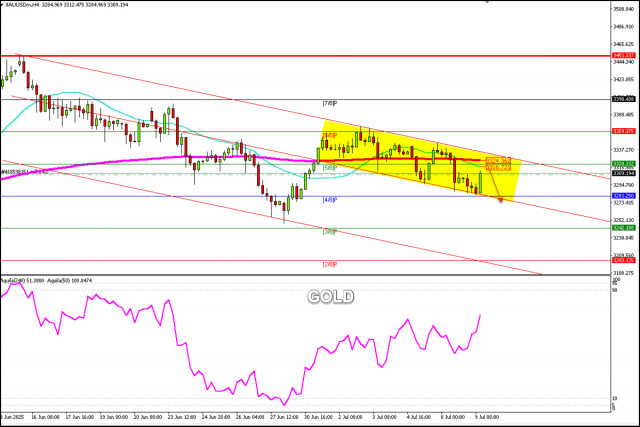Image resolution: width=640 pixels, height=427 pixels.
Task: Click the 3508.840 price axis label
Action: [x=624, y=9]
